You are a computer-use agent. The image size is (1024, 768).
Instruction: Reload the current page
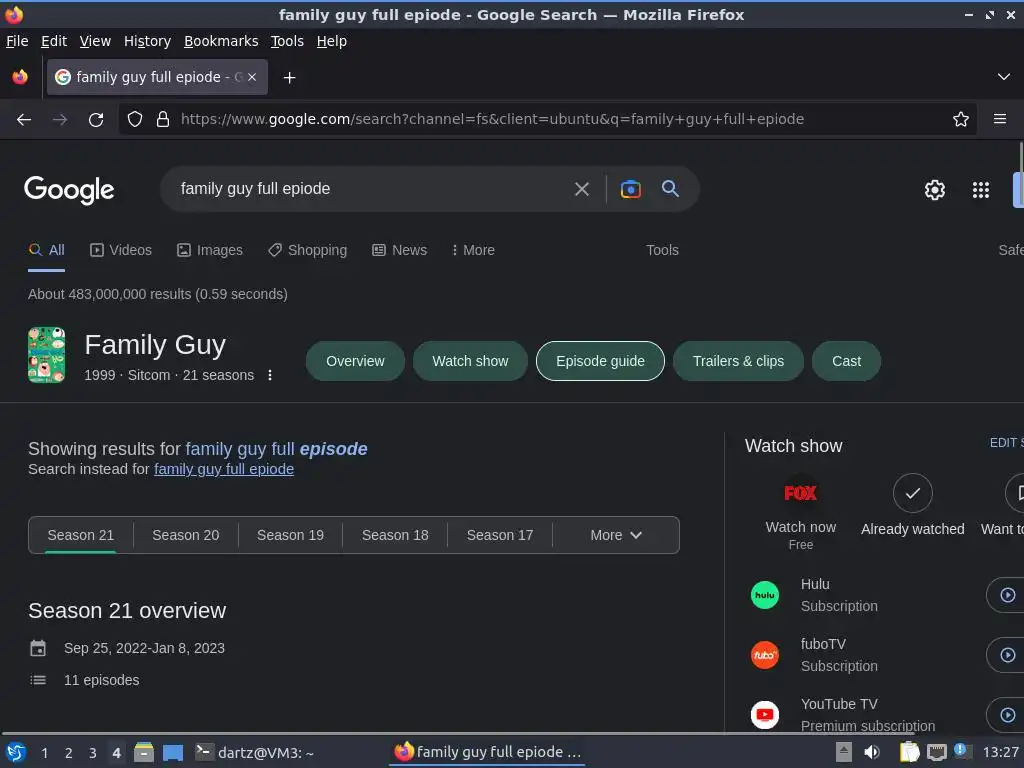coord(96,120)
